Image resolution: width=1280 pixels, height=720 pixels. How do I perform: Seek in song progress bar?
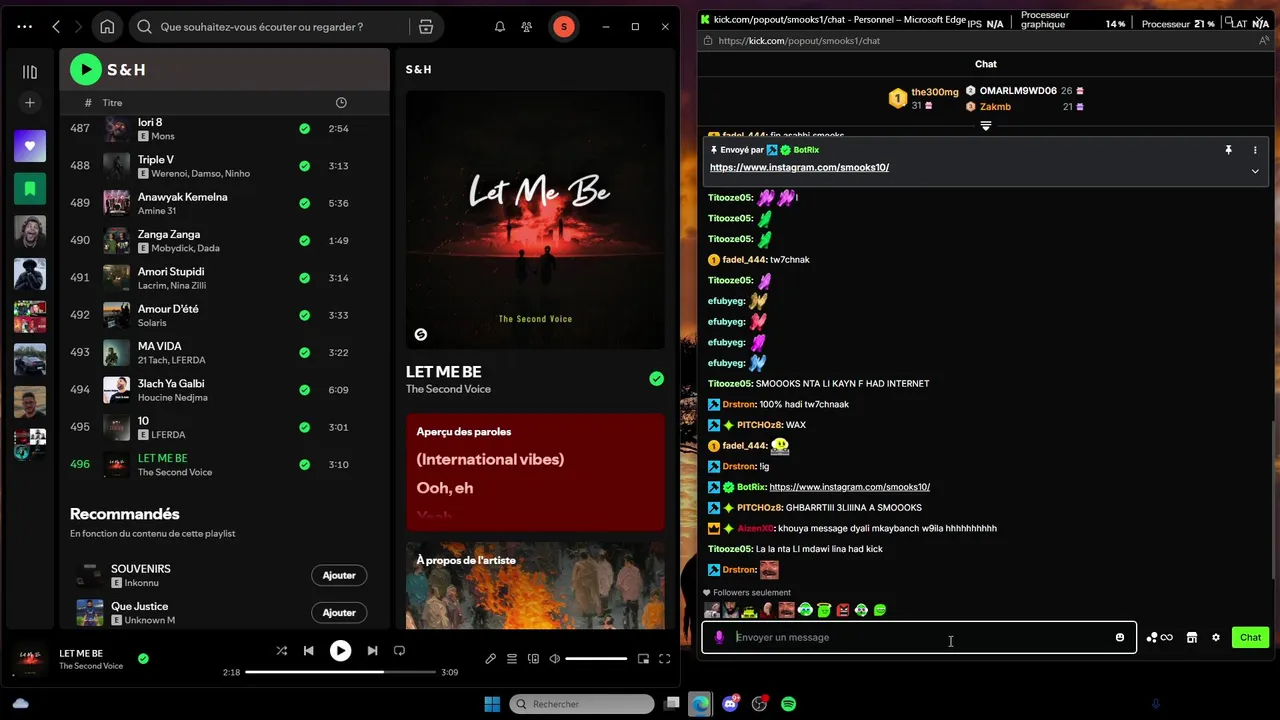click(x=341, y=672)
